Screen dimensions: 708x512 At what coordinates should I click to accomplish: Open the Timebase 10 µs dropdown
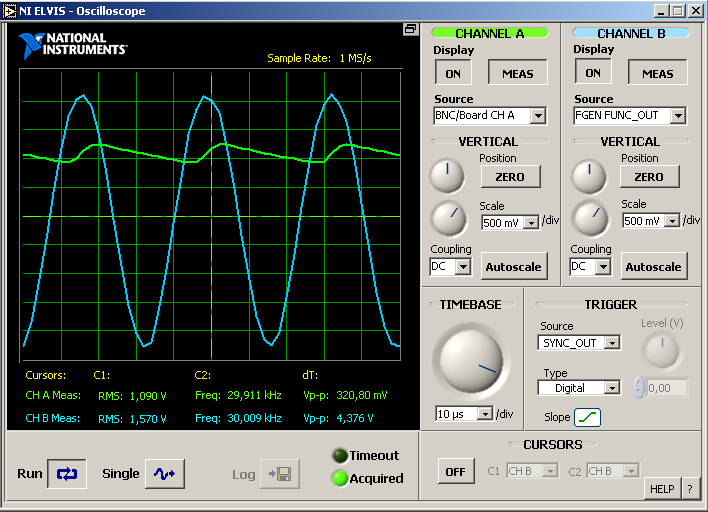tap(485, 414)
